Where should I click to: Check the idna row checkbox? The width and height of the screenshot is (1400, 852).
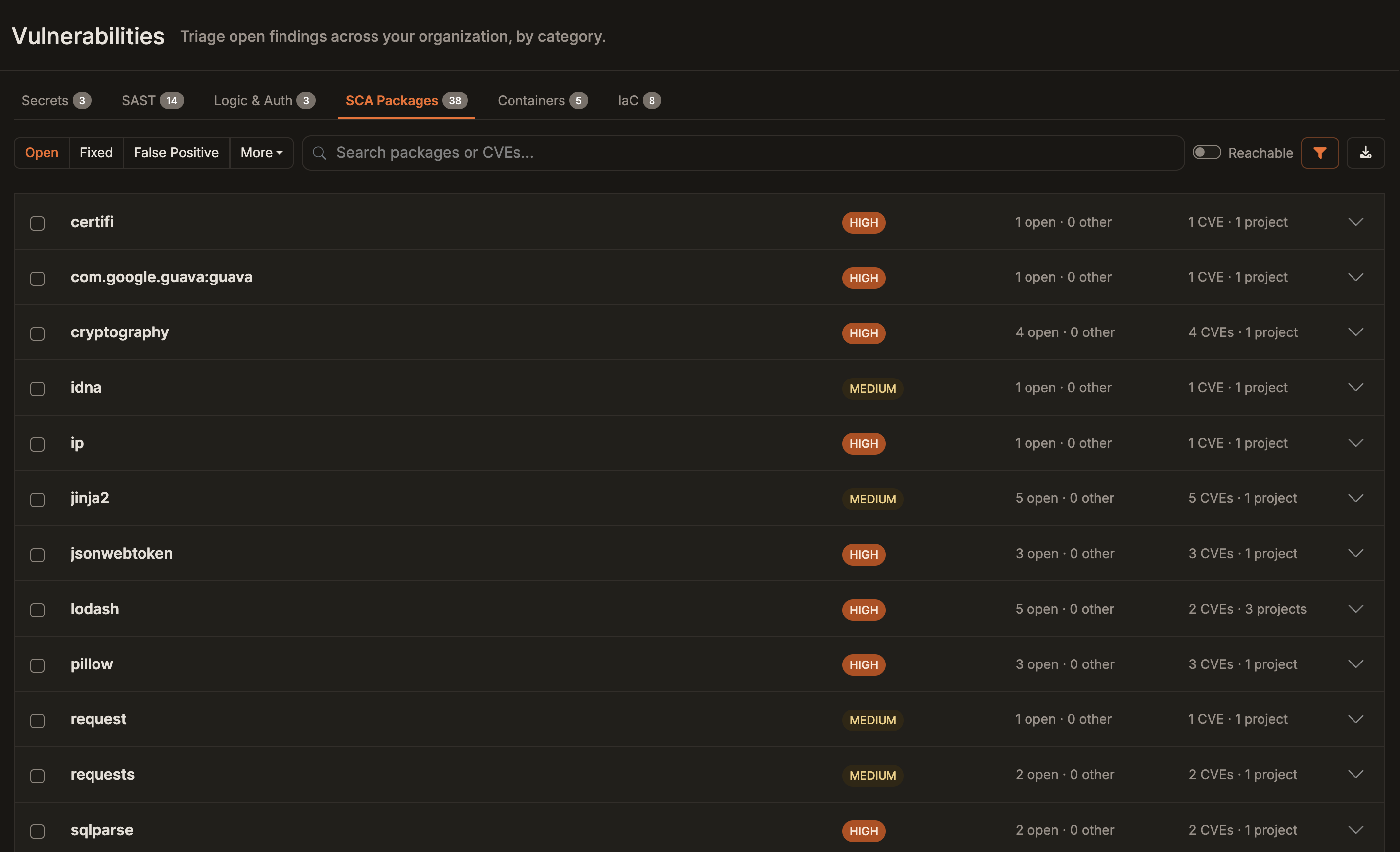38,389
